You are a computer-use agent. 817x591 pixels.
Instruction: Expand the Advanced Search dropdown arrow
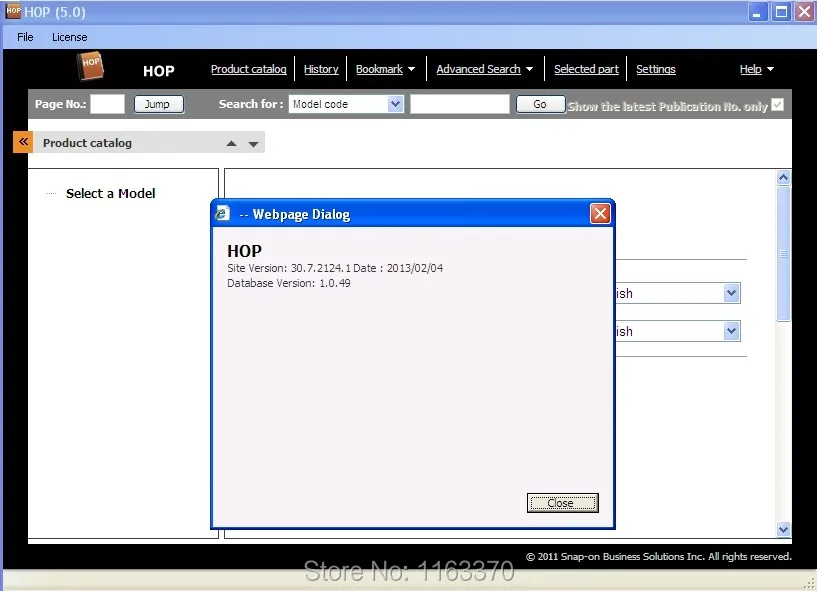(x=529, y=69)
